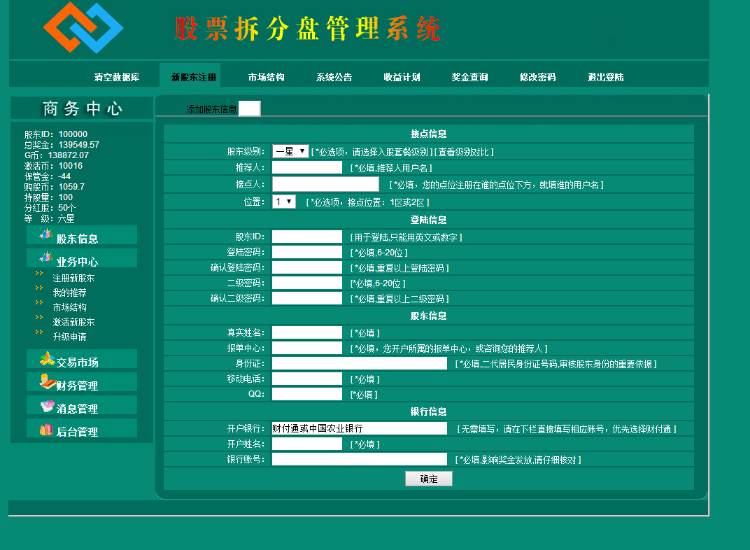750x550 pixels.
Task: Click the arrow bullet beside sidebar 市场结构
Action: [x=39, y=303]
